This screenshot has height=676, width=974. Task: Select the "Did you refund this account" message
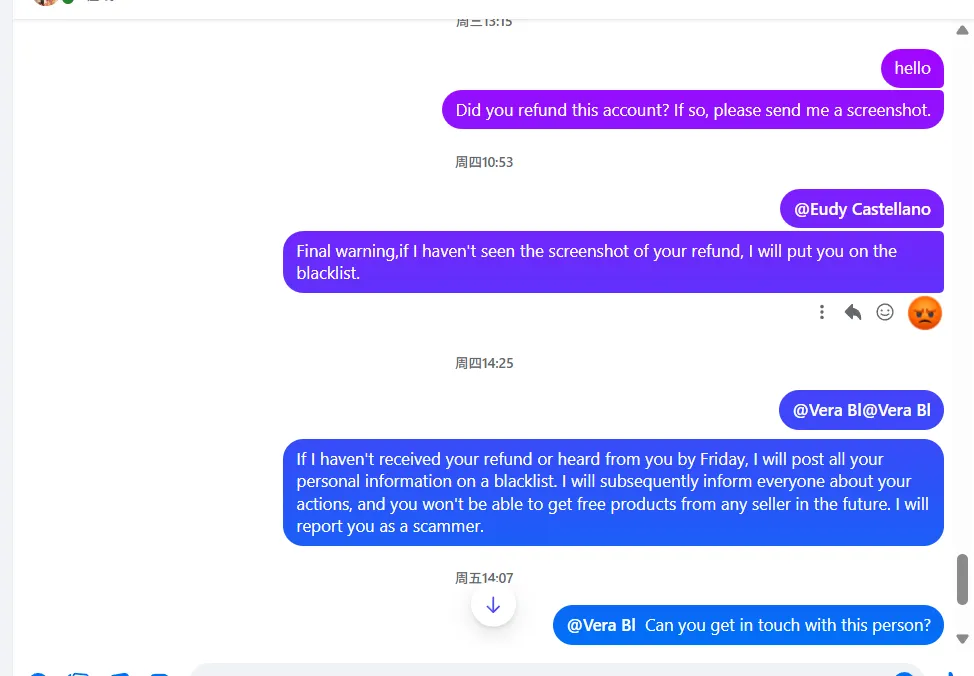tap(692, 110)
